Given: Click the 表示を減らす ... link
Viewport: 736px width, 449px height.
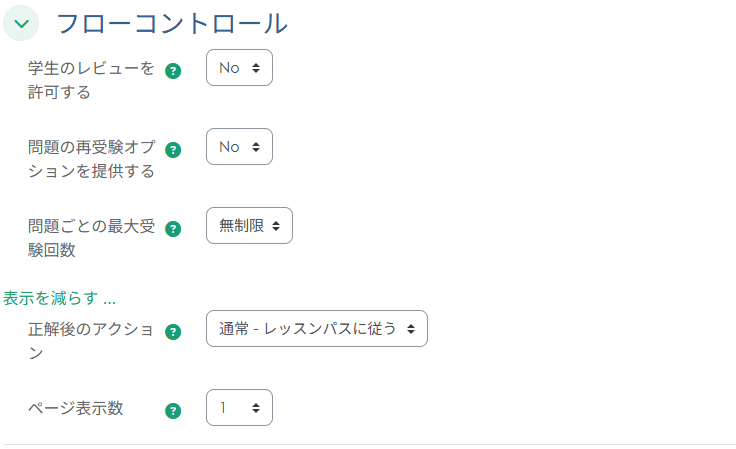Looking at the screenshot, I should point(60,298).
